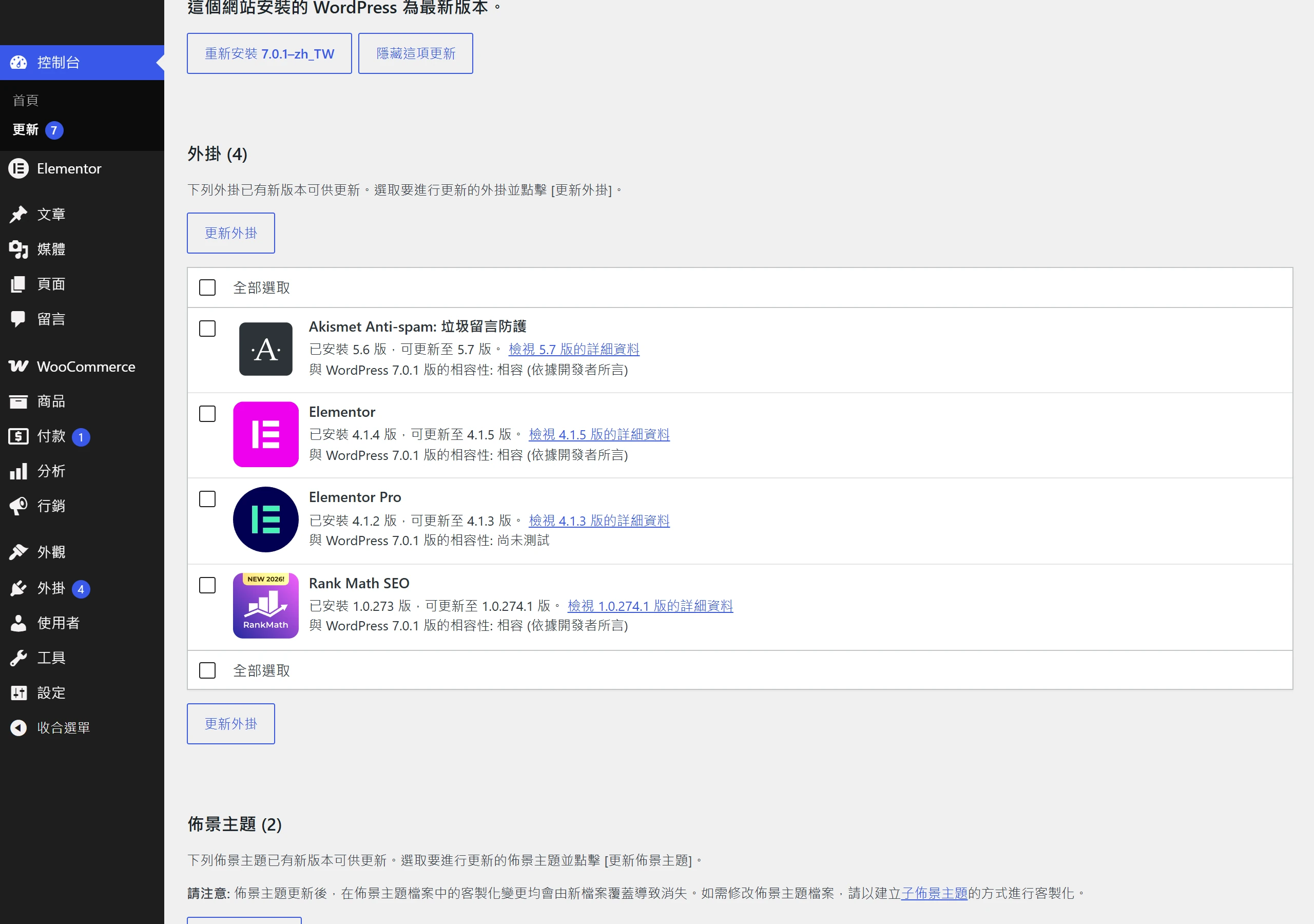Click the 隱藏這項更新 button

point(415,53)
